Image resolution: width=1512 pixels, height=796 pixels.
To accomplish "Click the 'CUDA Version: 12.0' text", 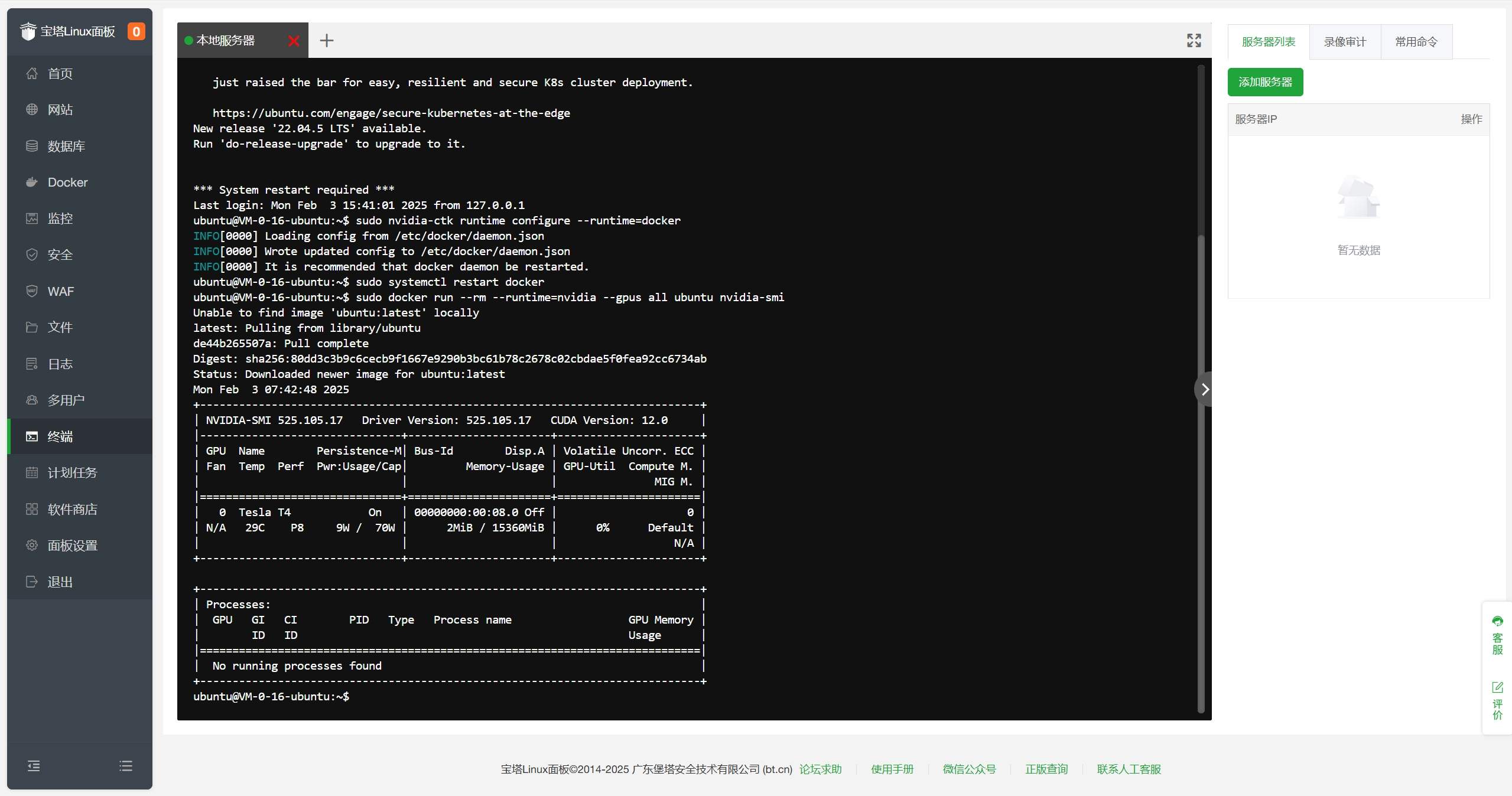I will 609,420.
